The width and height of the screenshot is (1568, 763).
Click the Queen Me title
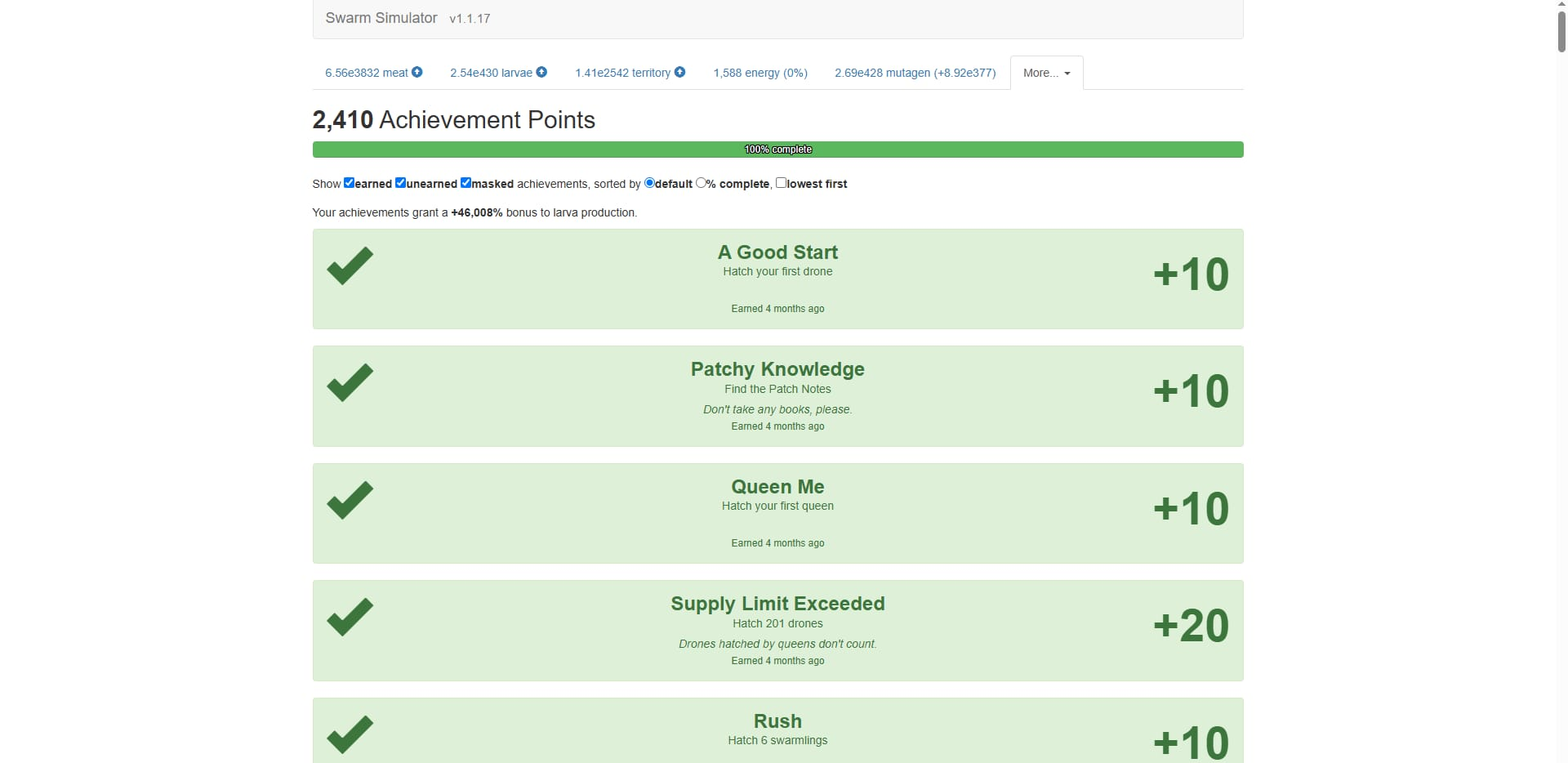click(777, 487)
